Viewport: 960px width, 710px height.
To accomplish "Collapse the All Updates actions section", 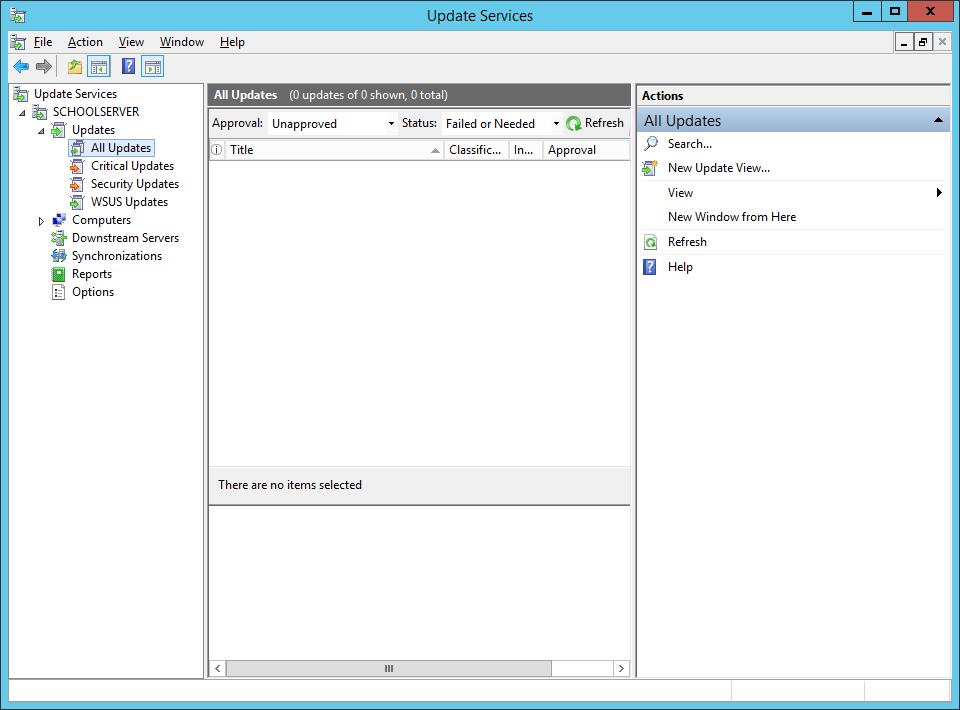I will click(x=937, y=120).
